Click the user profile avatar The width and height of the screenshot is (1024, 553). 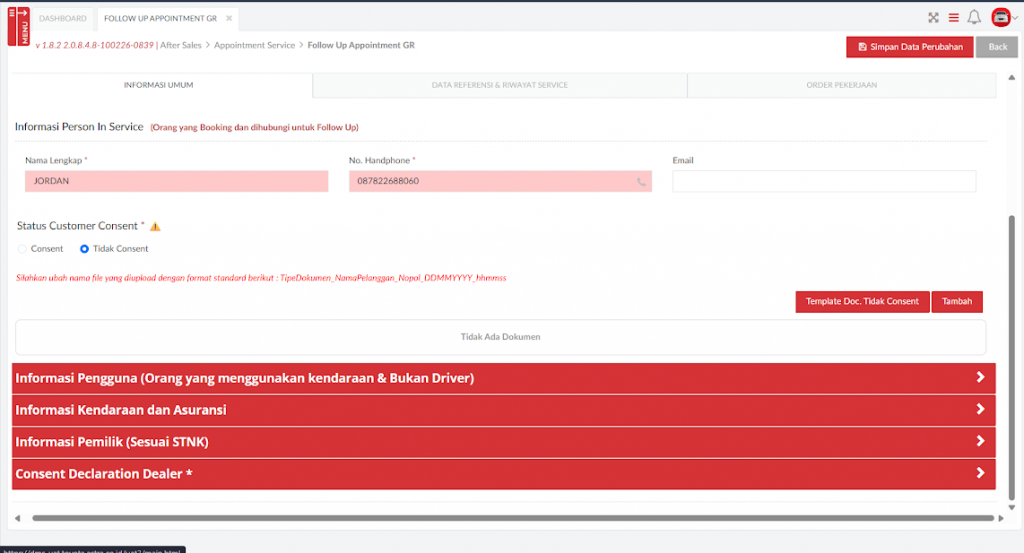point(999,18)
